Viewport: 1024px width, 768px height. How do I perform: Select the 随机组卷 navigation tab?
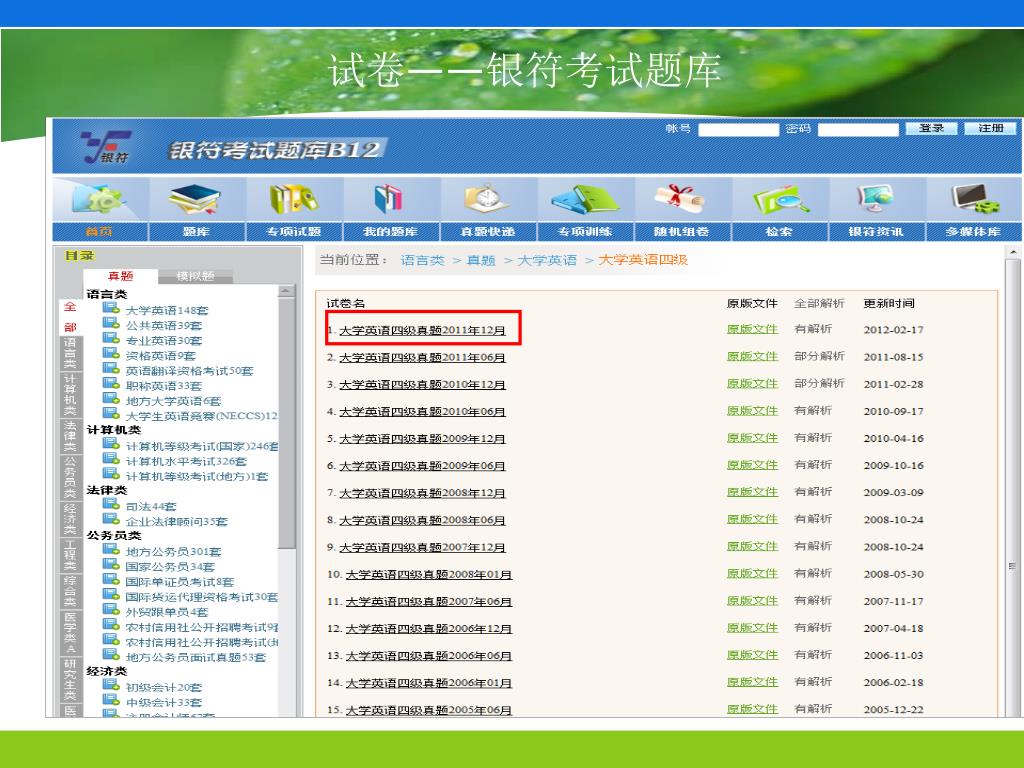click(682, 232)
